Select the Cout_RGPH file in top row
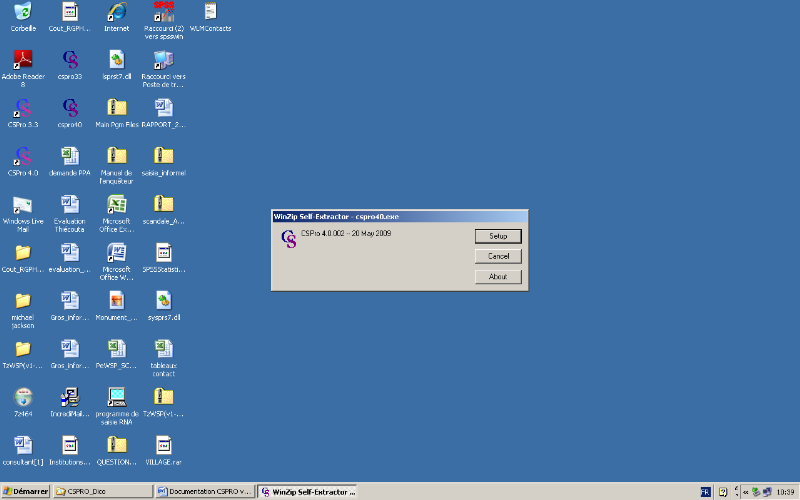Screen dimensions: 800x500 tap(70, 17)
